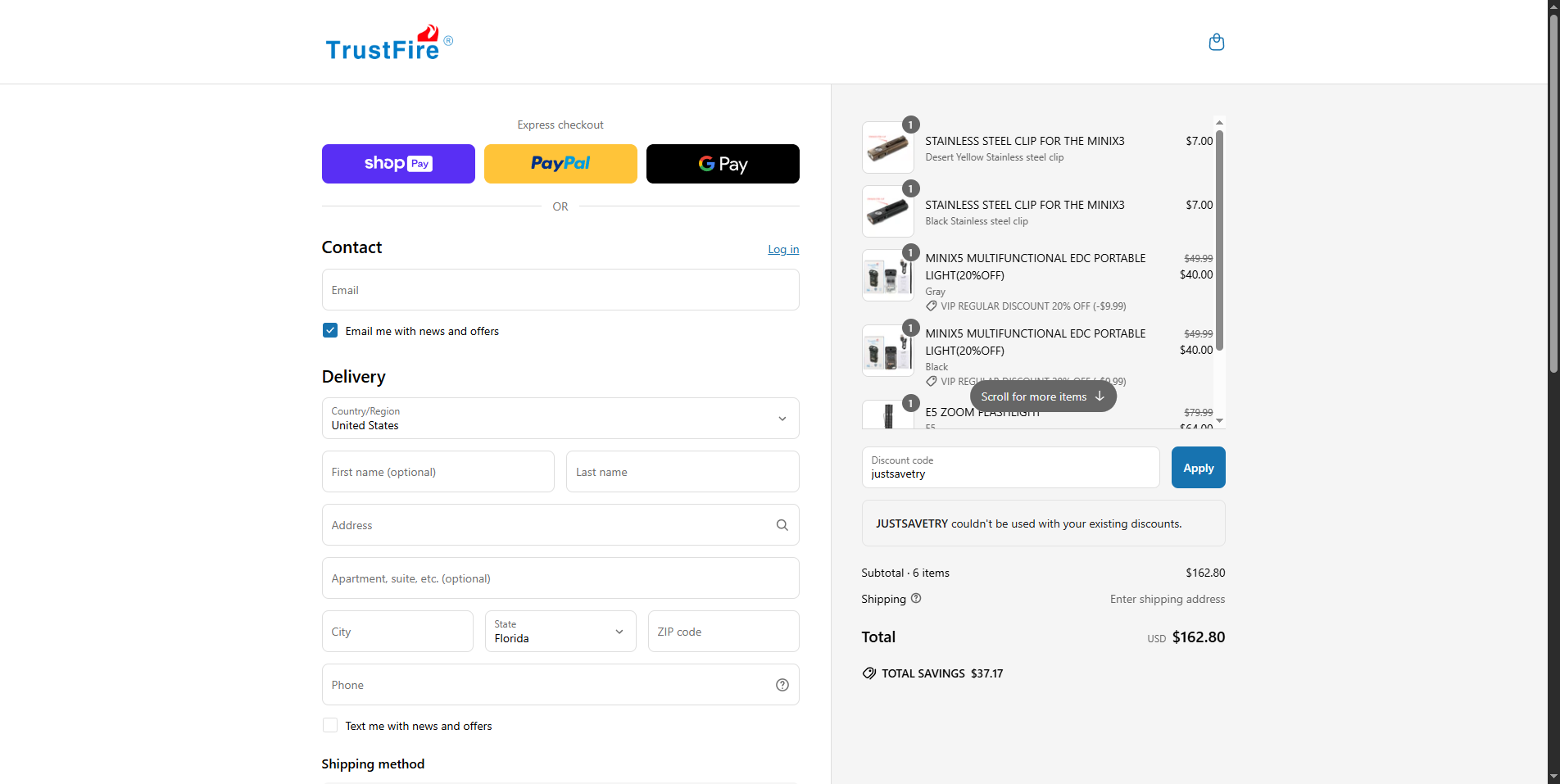The height and width of the screenshot is (784, 1560).
Task: Focus the City field
Action: point(397,632)
